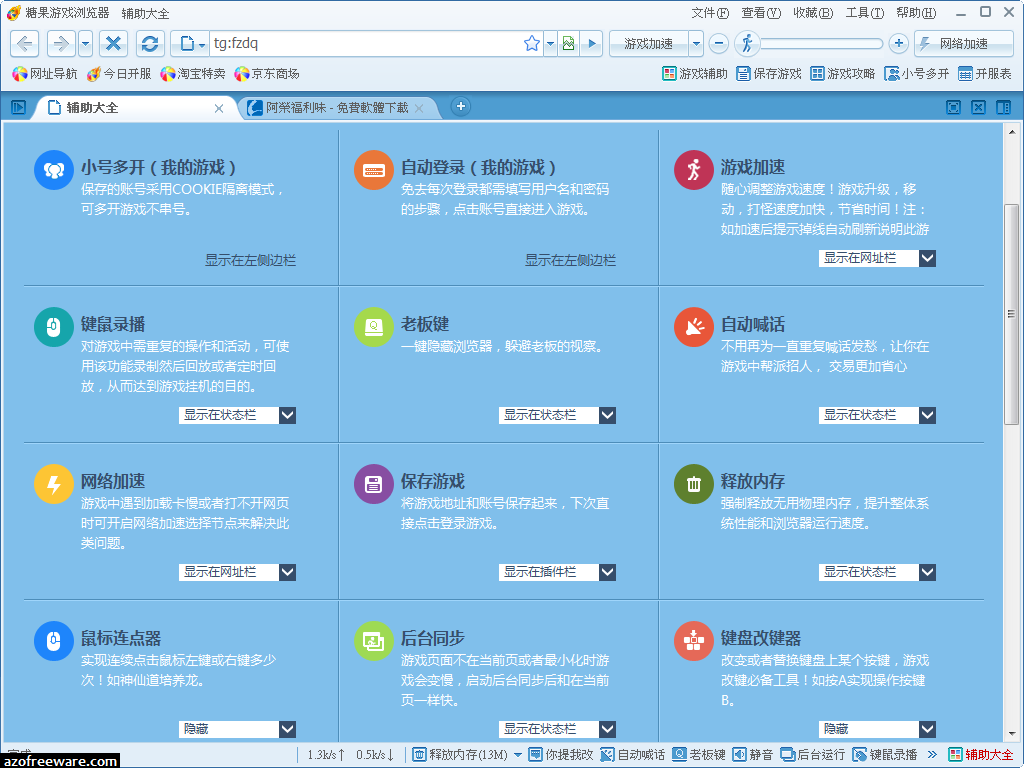Click the 释放内存 trash can icon
Viewport: 1024px width, 768px height.
click(x=694, y=484)
